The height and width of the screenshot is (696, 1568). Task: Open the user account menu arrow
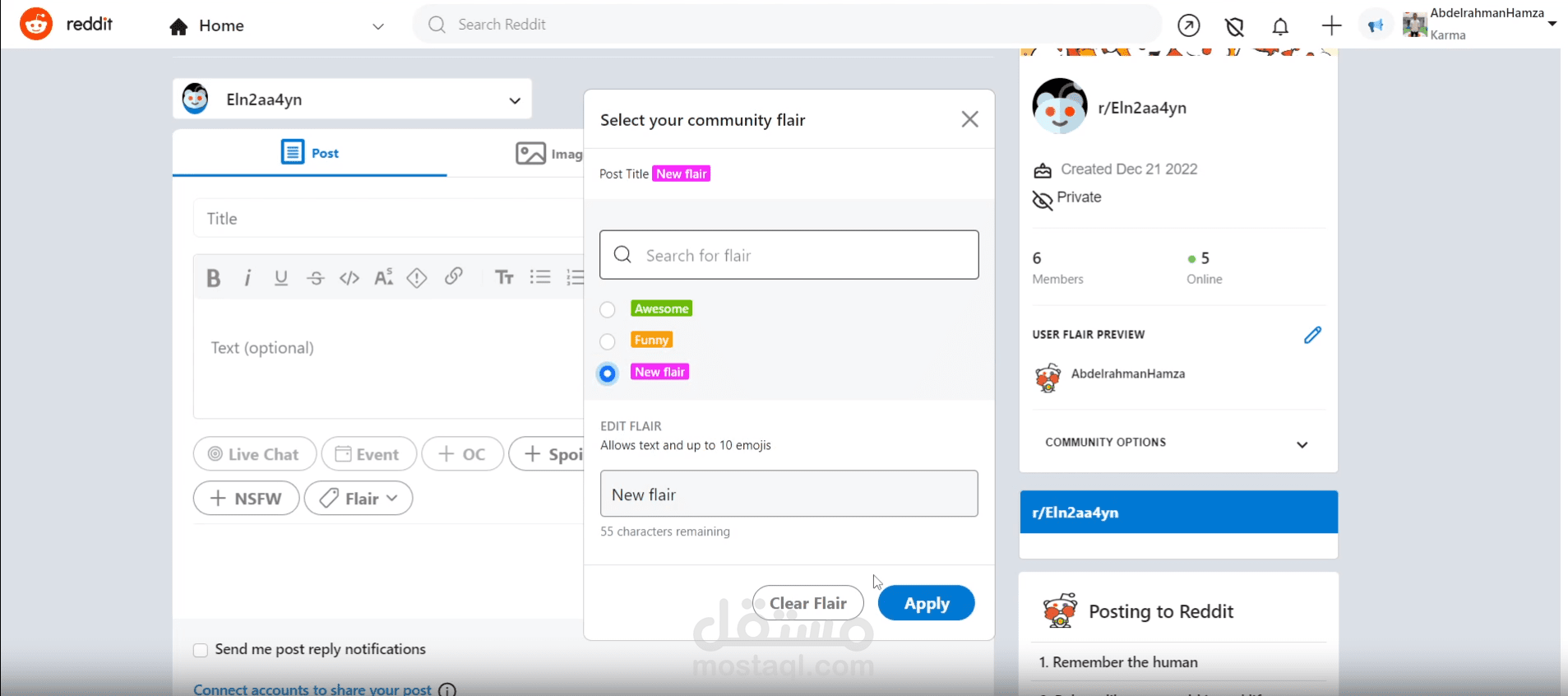(x=1552, y=23)
